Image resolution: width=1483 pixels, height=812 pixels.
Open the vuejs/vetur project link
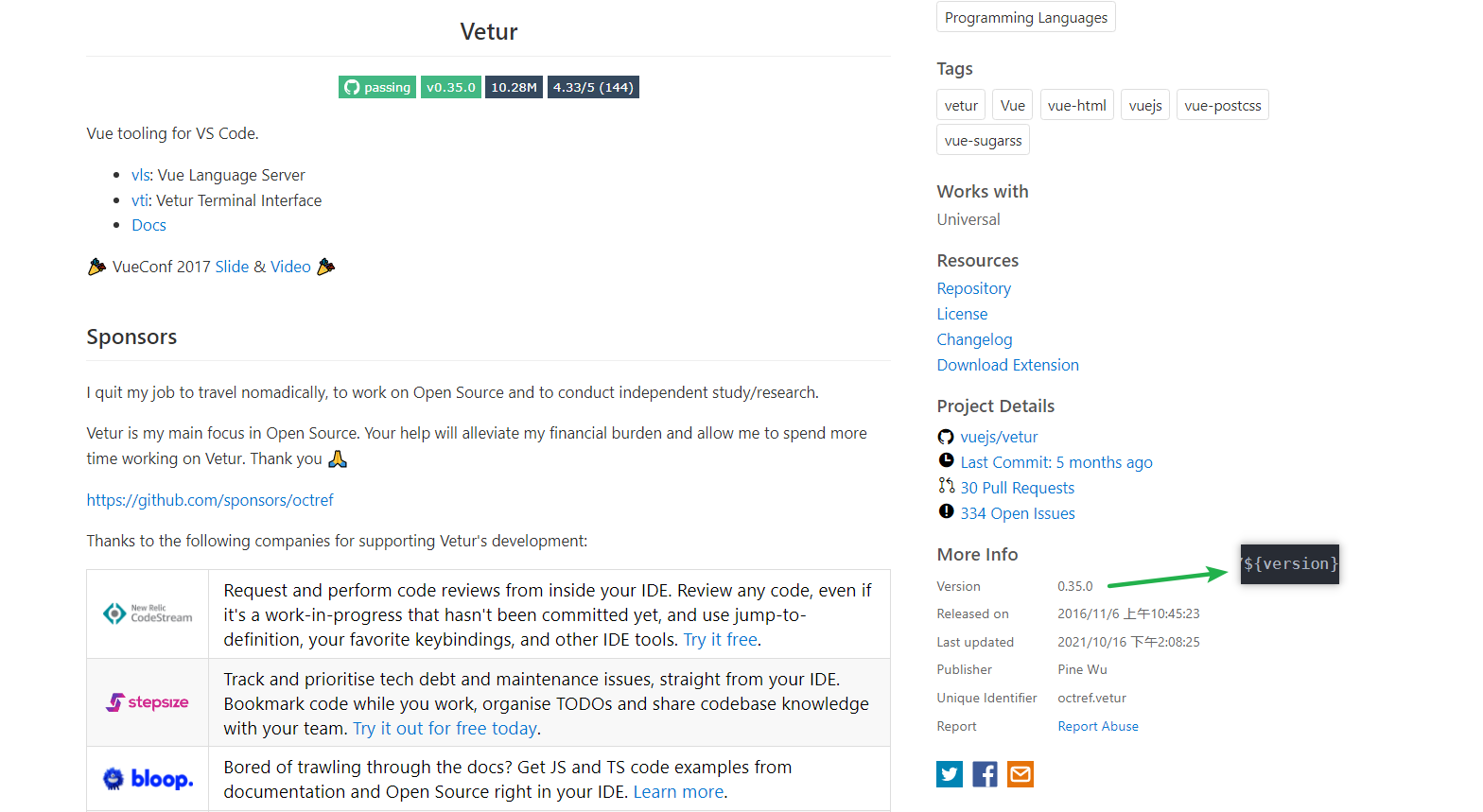click(999, 437)
